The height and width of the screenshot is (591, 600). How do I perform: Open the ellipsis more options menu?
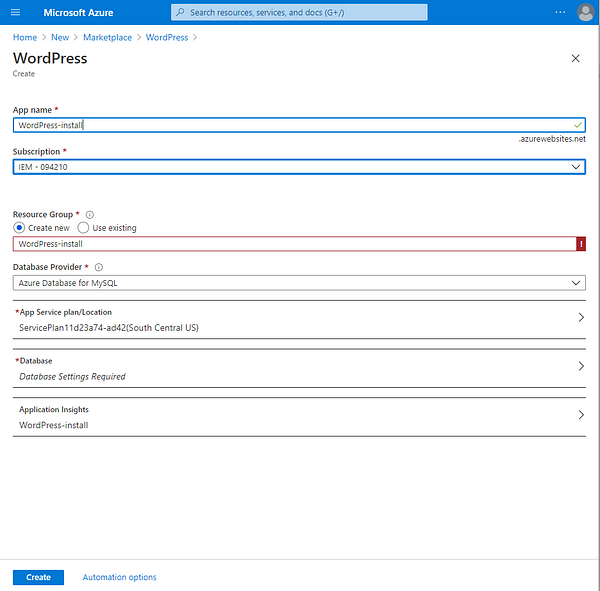[x=560, y=12]
